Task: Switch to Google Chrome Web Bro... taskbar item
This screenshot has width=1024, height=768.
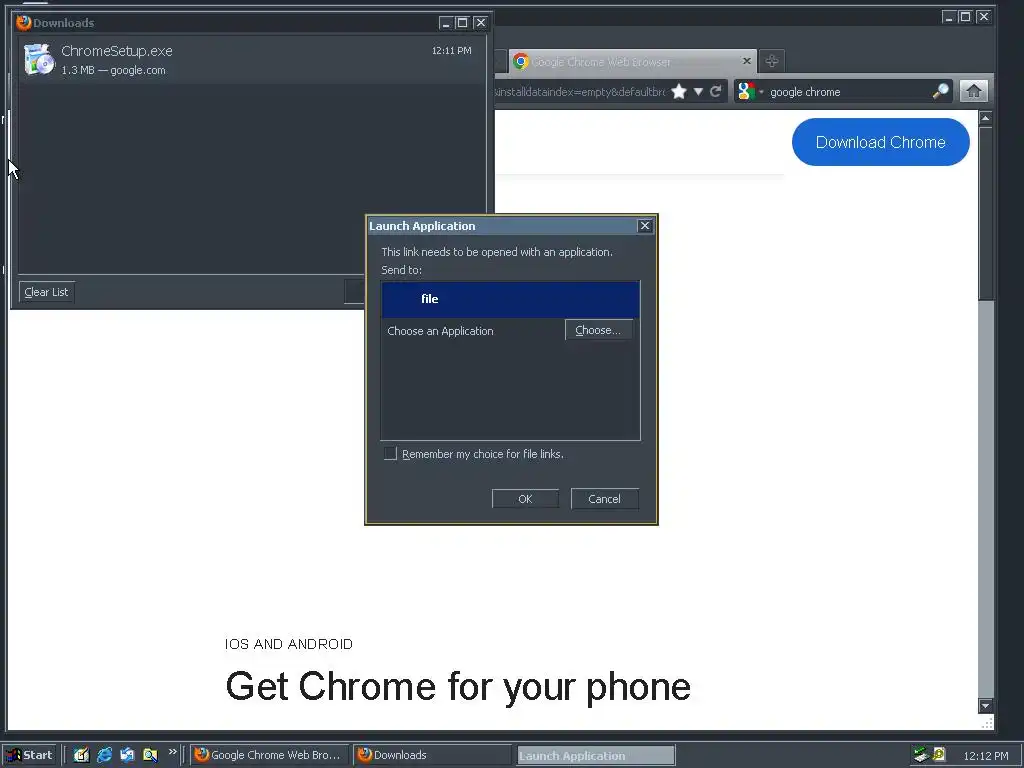Action: coord(269,755)
